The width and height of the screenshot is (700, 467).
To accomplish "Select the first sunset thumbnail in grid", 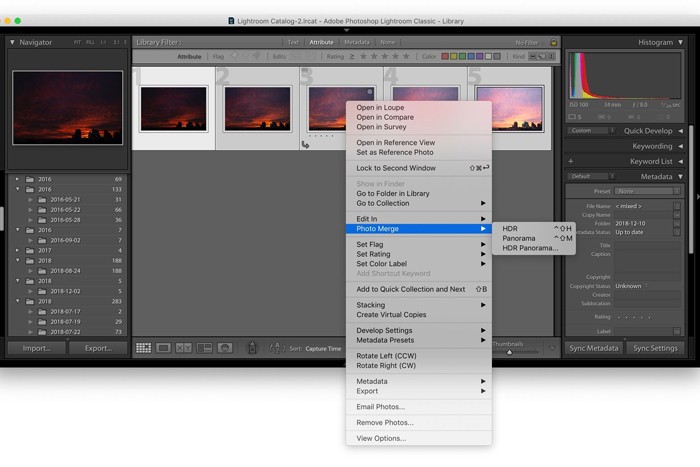I will 172,108.
